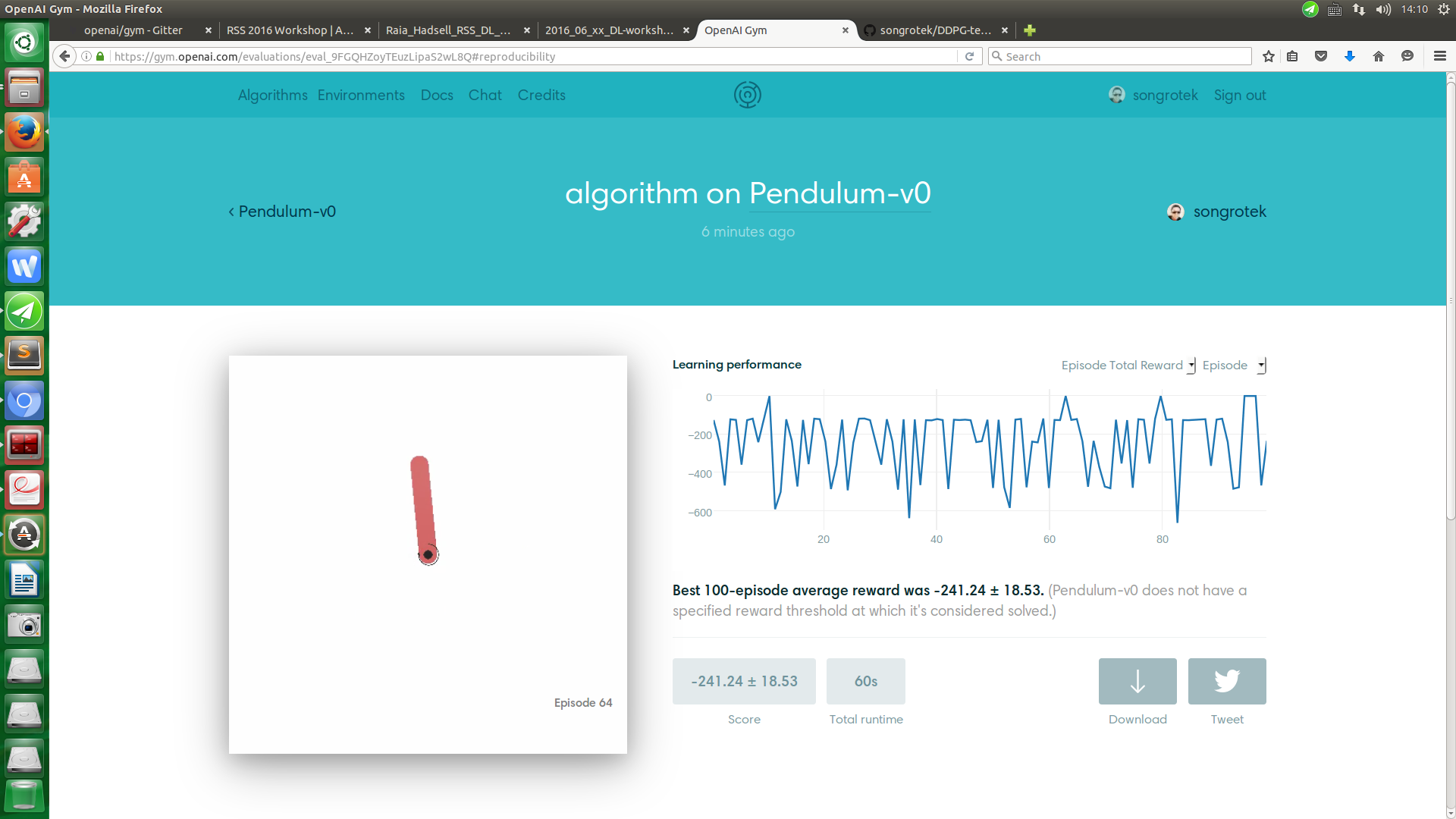1456x819 pixels.
Task: Click the Twitter Tweet bird button
Action: (1226, 681)
